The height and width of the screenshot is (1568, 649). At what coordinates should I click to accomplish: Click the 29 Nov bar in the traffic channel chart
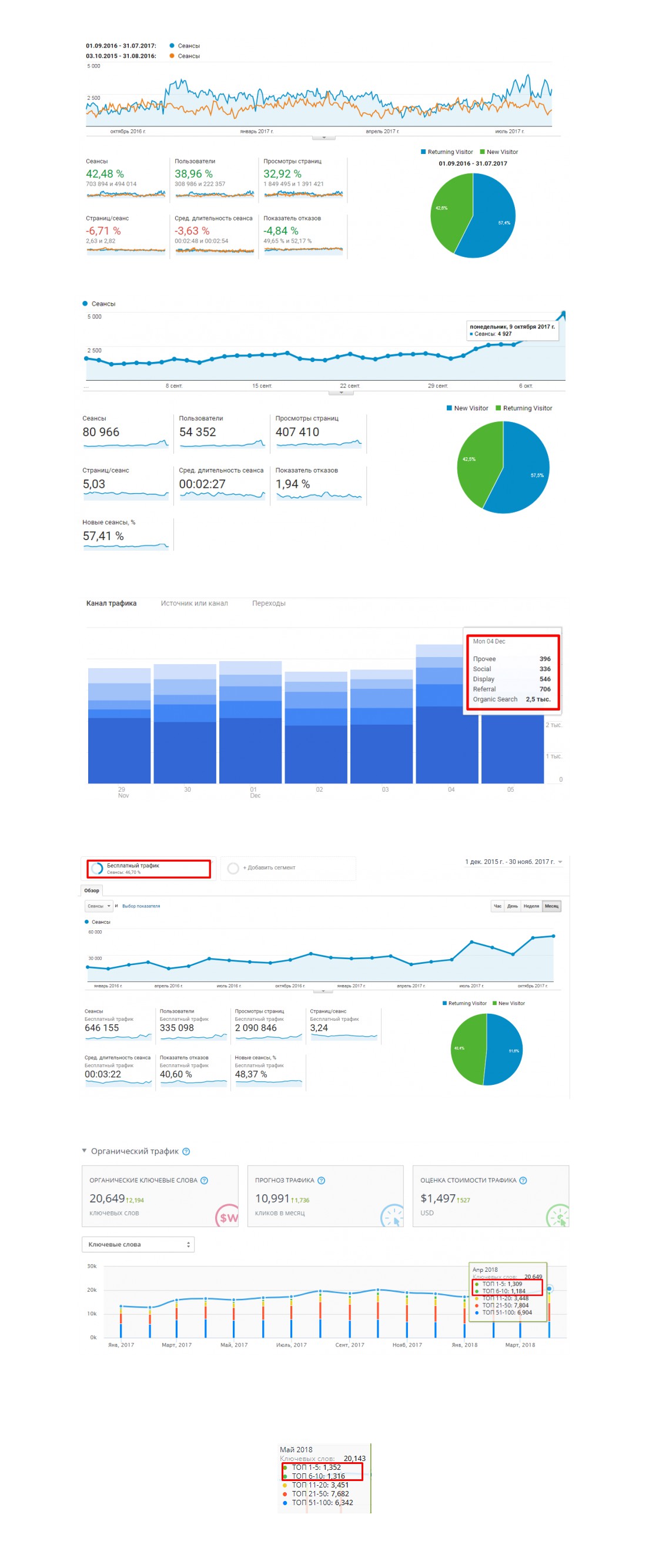119,726
